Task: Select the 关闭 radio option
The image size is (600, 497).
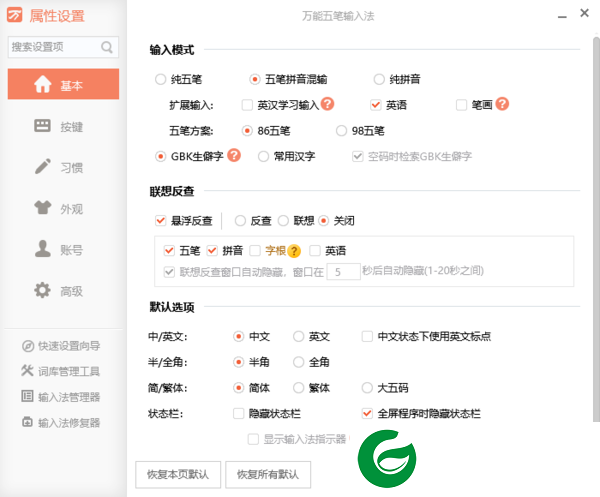Action: pyautogui.click(x=324, y=221)
